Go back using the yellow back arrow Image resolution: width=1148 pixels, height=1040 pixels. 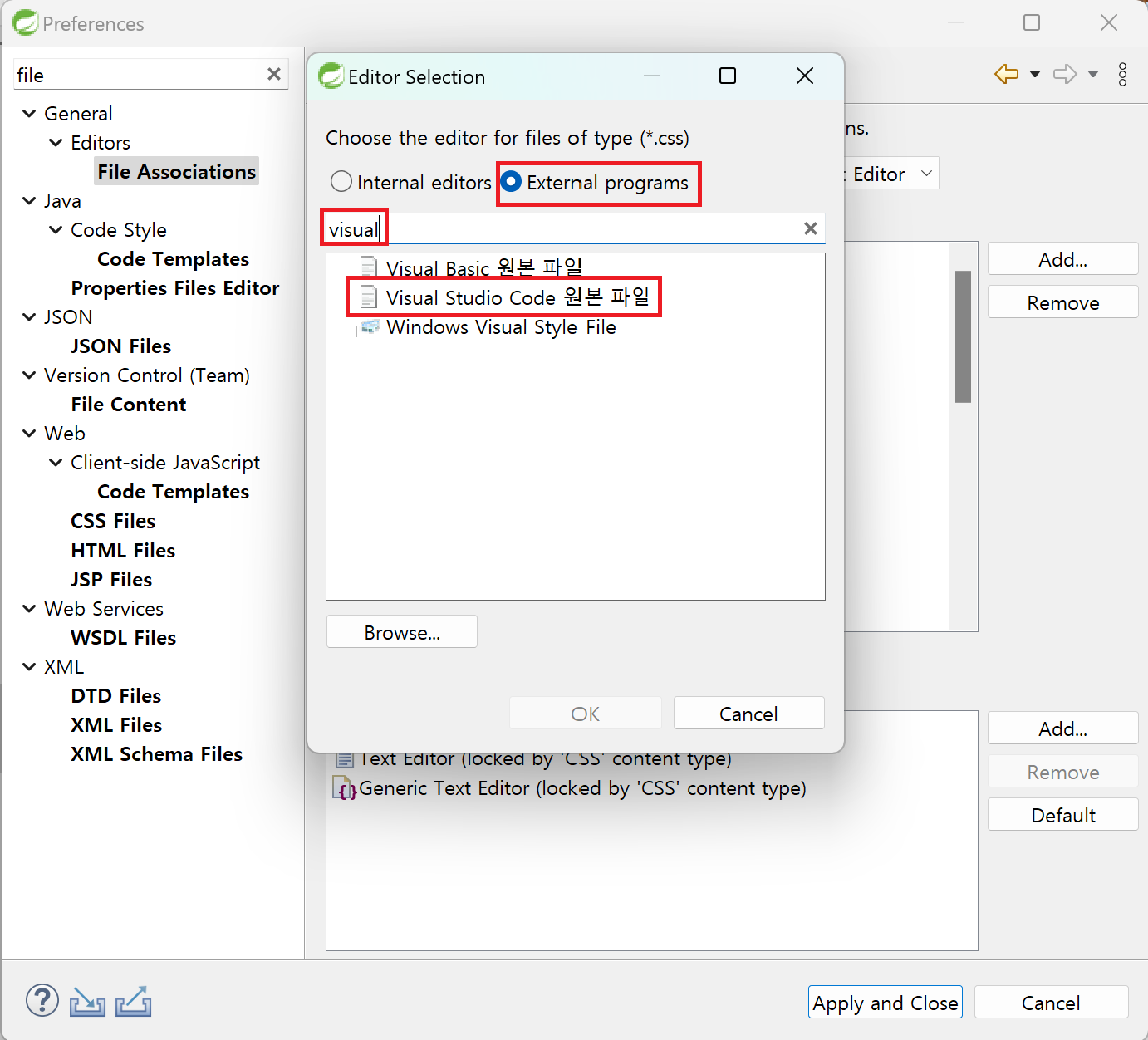(1007, 74)
